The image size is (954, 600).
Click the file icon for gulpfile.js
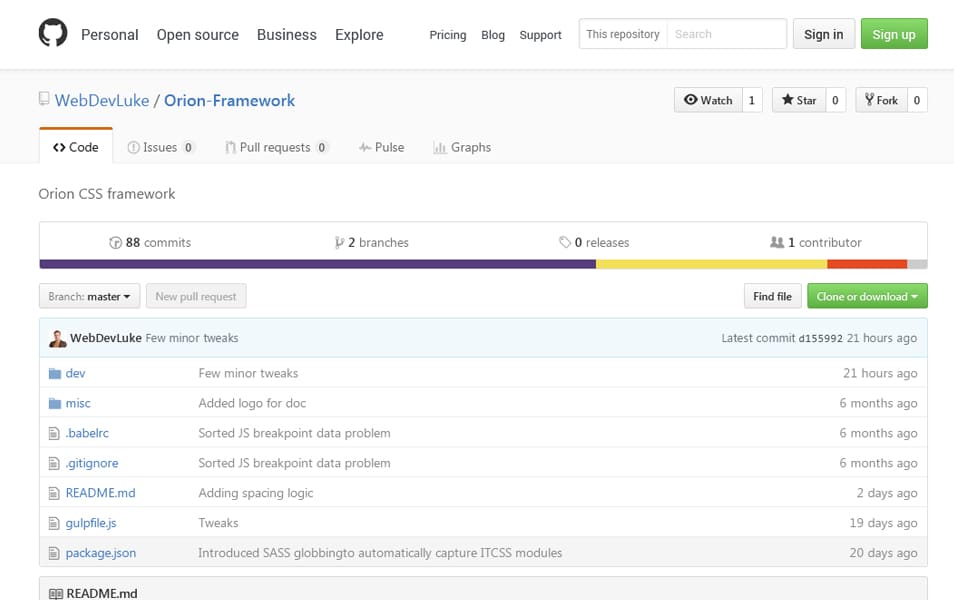coord(54,523)
